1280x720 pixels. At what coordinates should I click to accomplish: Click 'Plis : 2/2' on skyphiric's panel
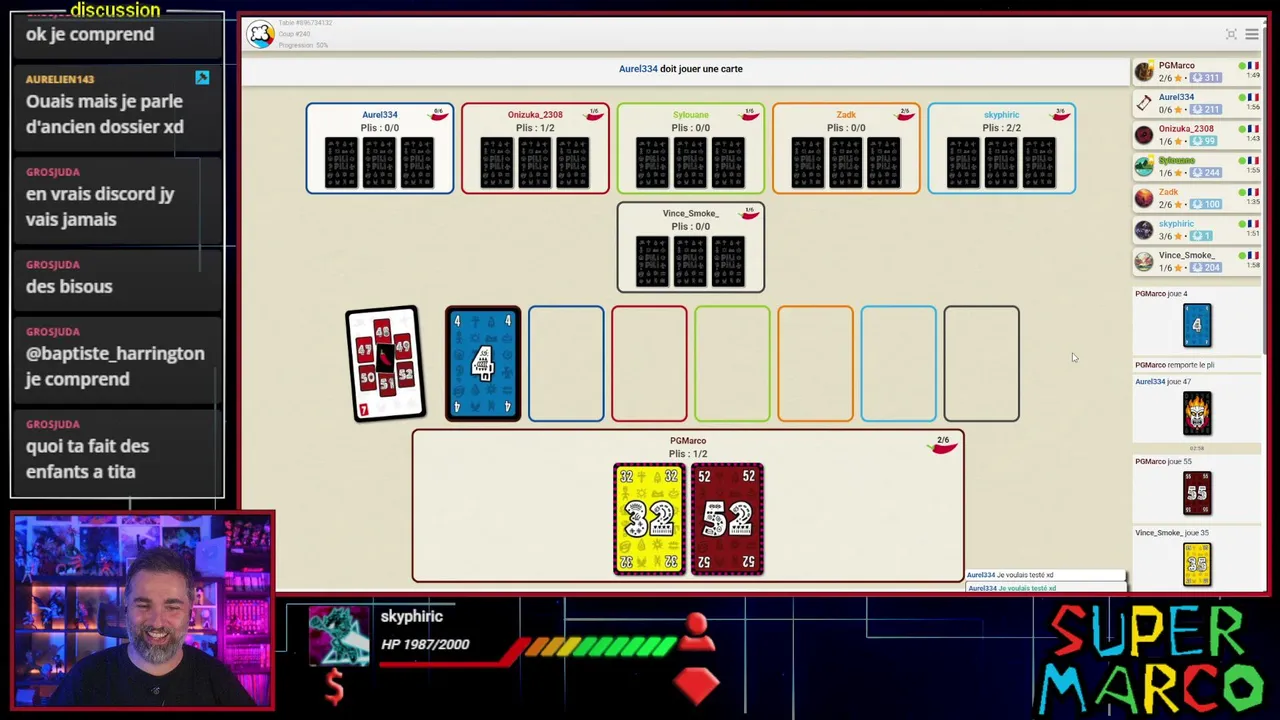pyautogui.click(x=1001, y=128)
